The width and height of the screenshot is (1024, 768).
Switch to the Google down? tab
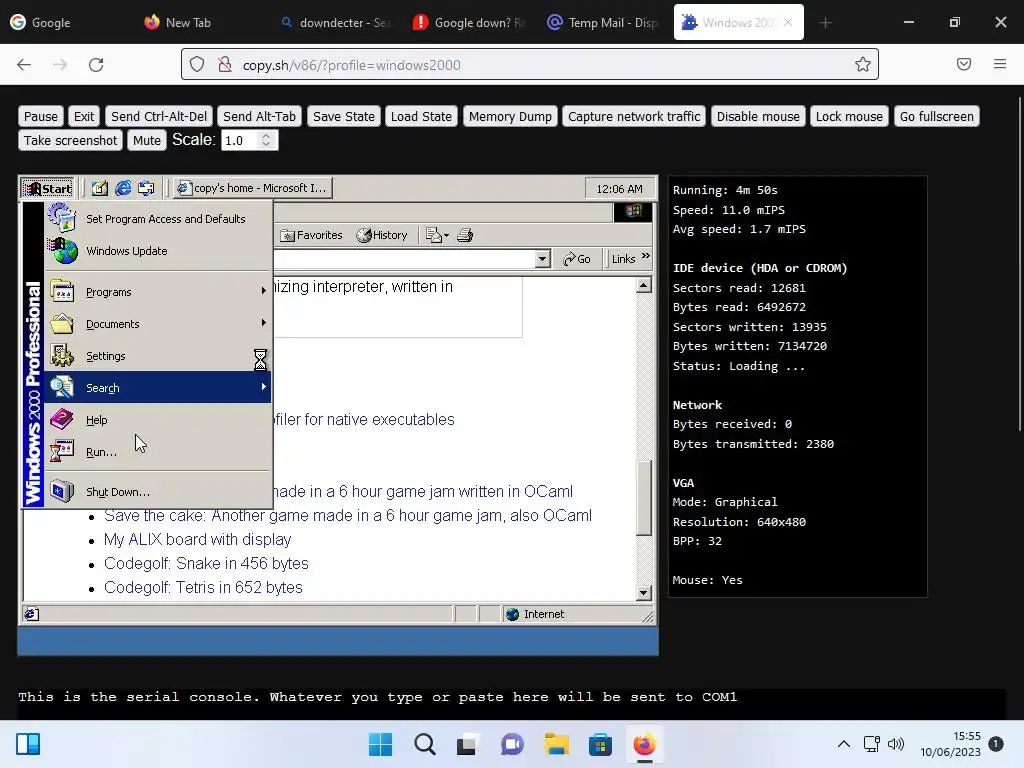click(469, 22)
